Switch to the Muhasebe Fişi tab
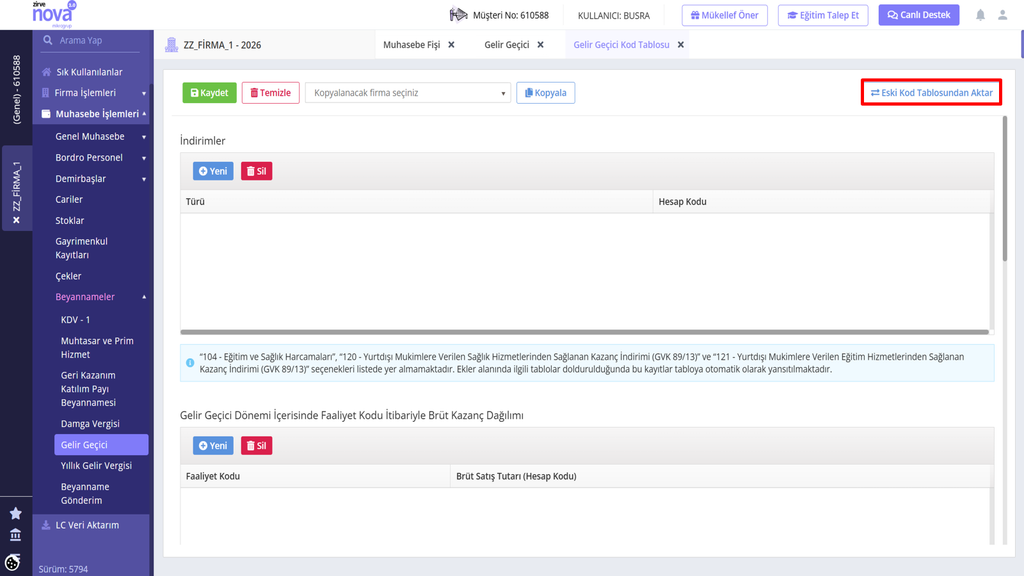This screenshot has height=576, width=1024. point(411,45)
